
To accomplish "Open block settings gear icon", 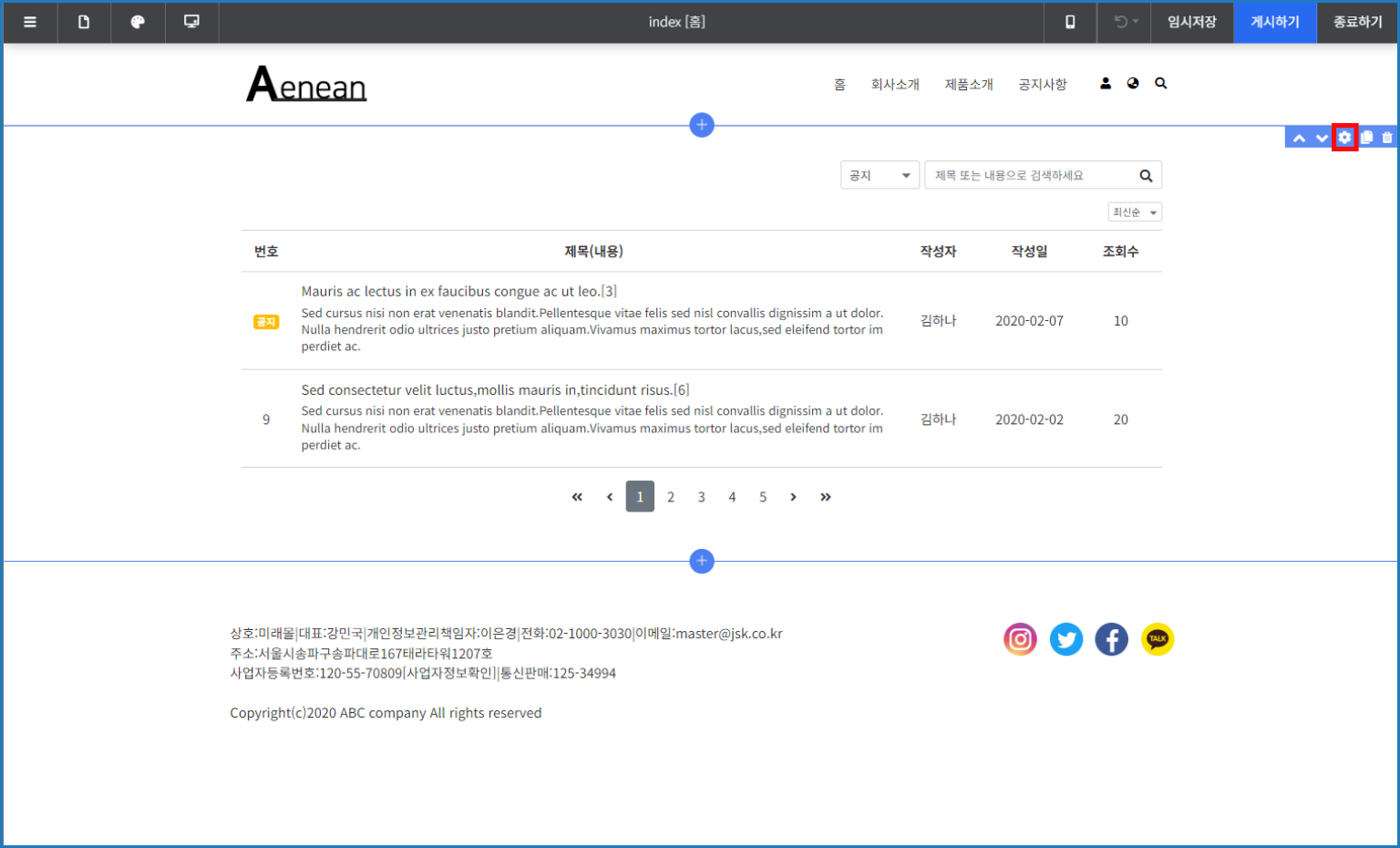I will tap(1344, 138).
